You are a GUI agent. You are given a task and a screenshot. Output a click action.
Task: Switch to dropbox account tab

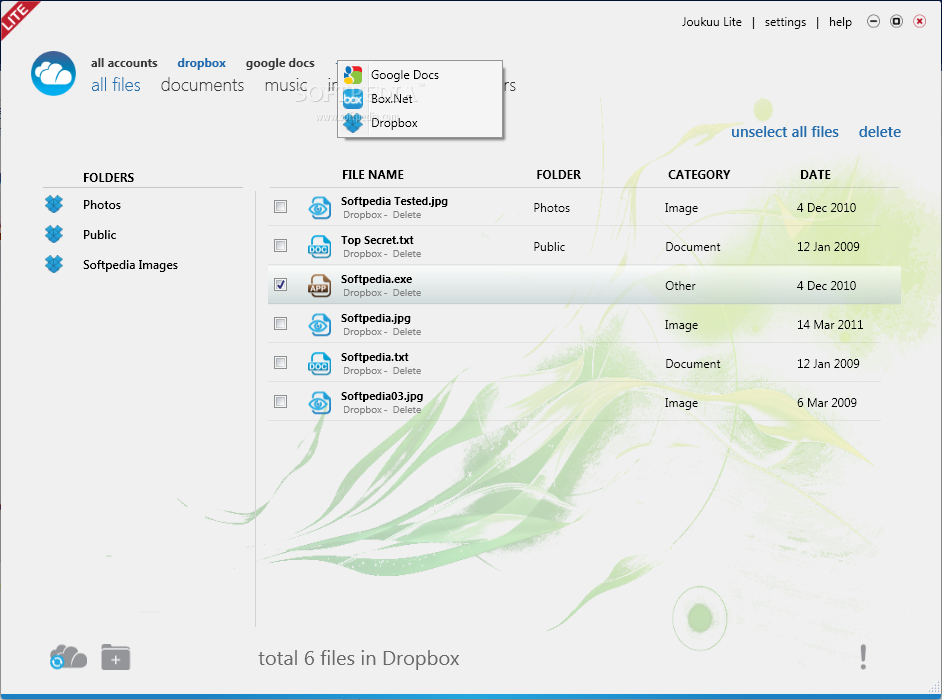pos(201,62)
